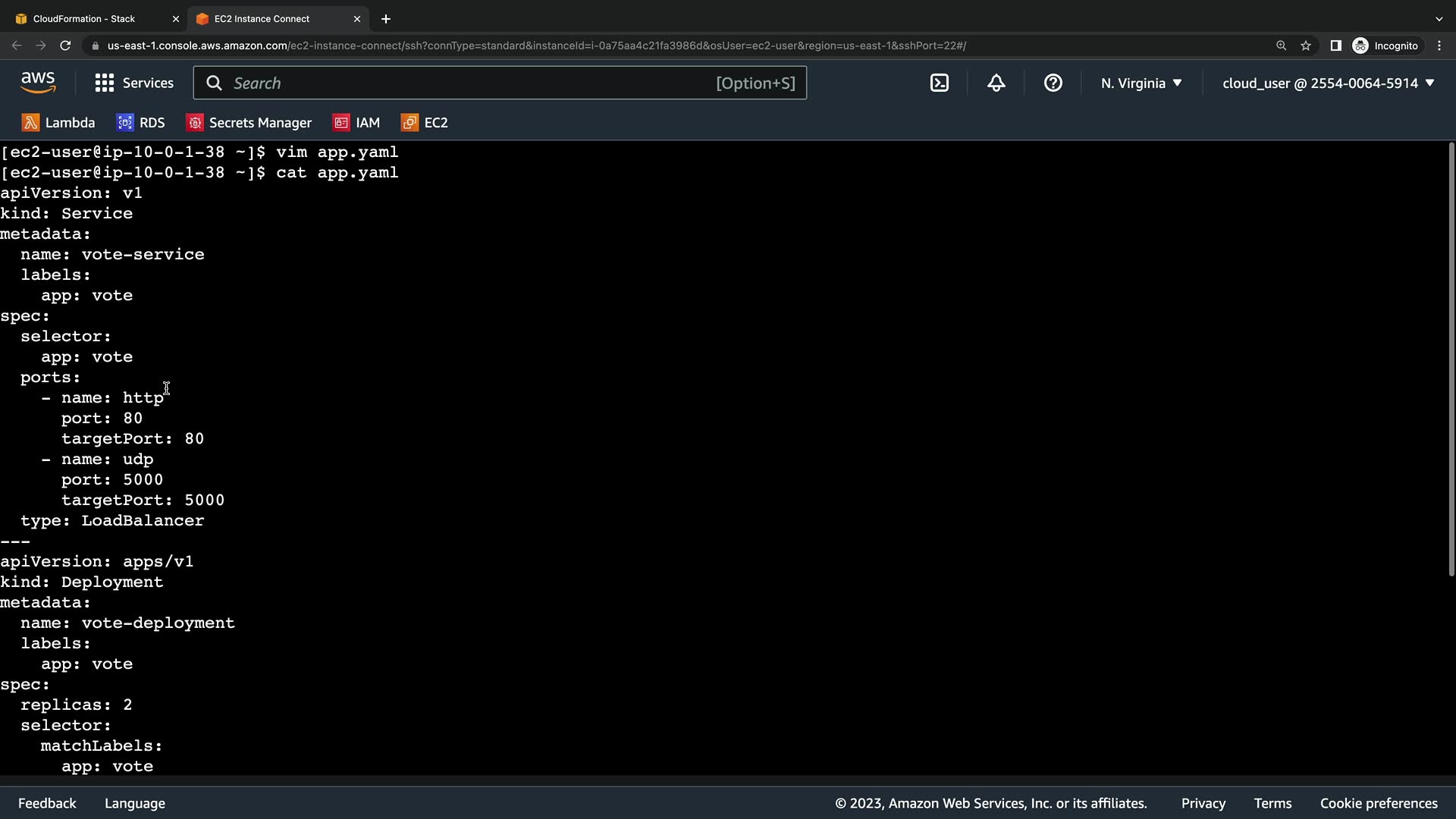Screen dimensions: 1456x819
Task: Open Lambda shortcut in favorites bar
Action: click(59, 123)
